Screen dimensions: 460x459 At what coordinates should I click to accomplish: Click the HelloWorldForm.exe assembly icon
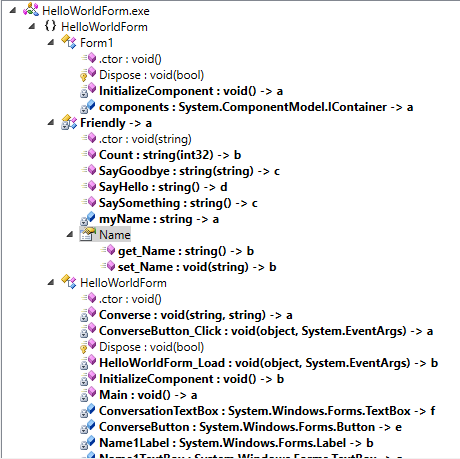tap(31, 10)
